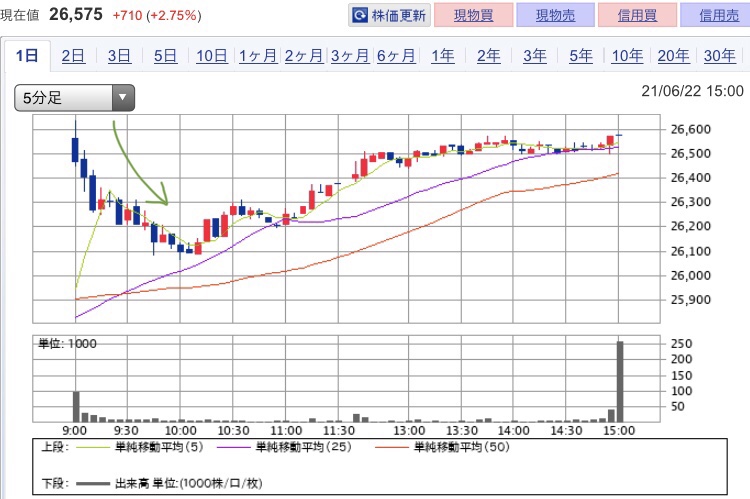Click the 26,600 price axis label
Viewport: 750px width, 499px height.
point(691,129)
